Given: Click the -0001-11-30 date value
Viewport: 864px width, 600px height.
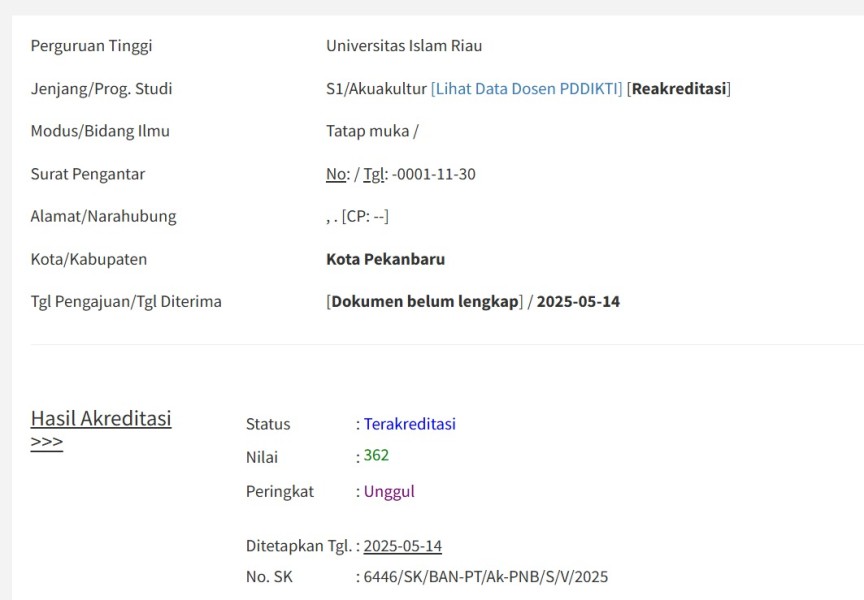Looking at the screenshot, I should (434, 174).
